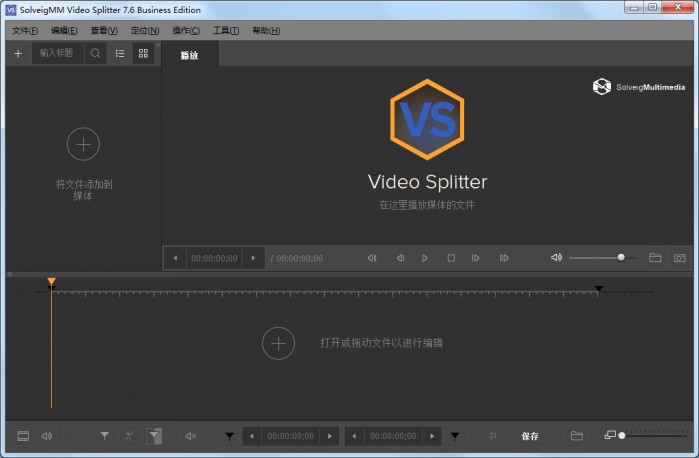Jump to previous marker in player
The image size is (699, 458).
pos(372,258)
